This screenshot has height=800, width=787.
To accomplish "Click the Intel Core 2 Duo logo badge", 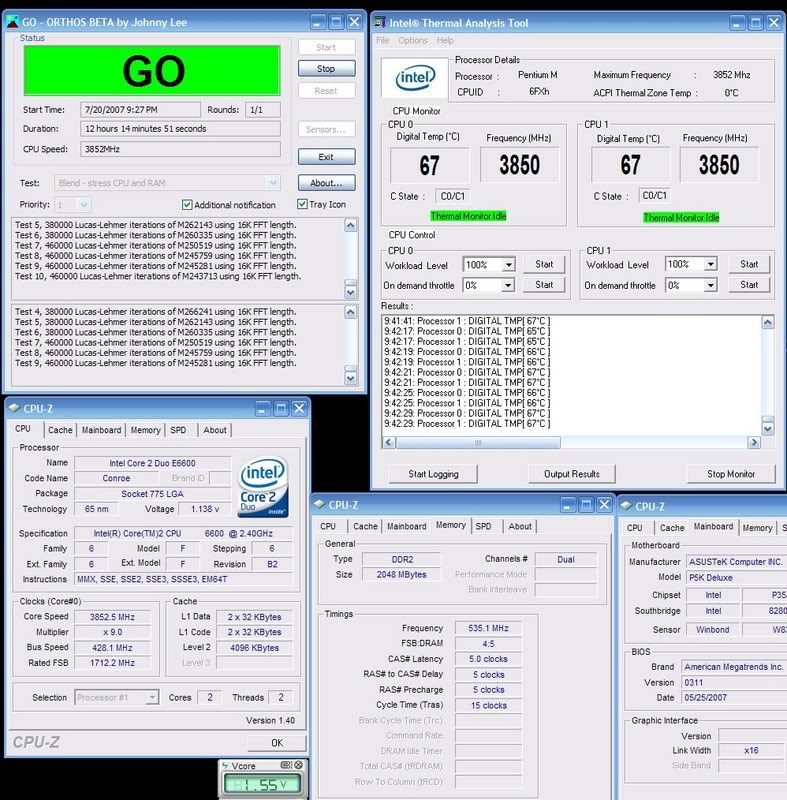I will (263, 486).
